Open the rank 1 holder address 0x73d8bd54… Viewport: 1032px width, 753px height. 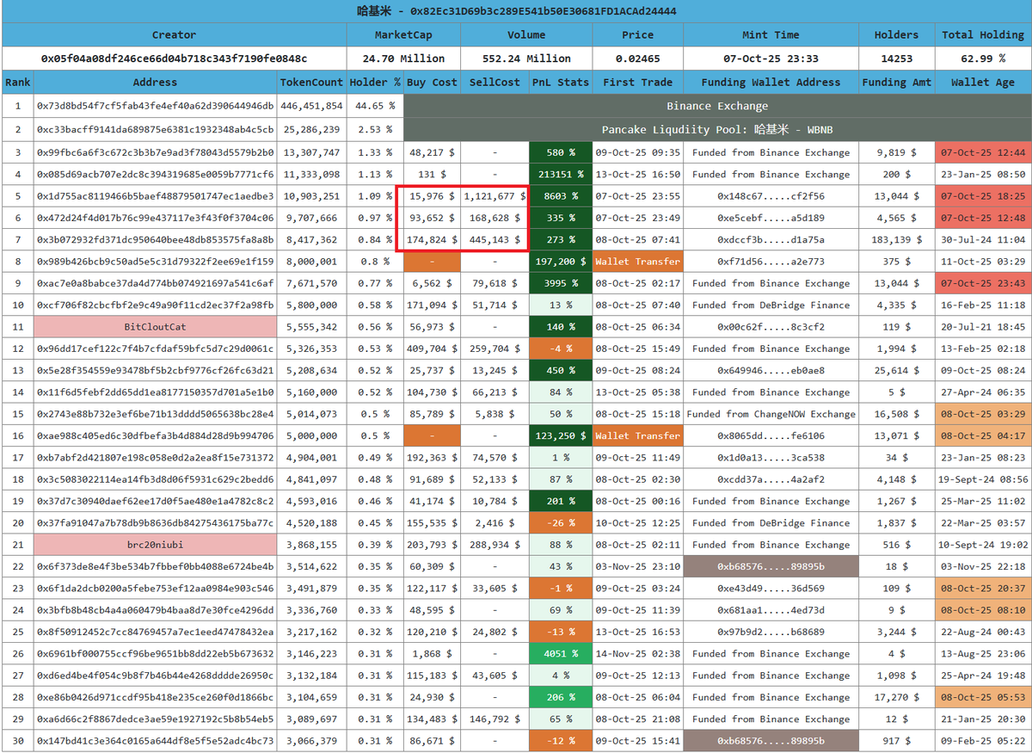coord(155,106)
